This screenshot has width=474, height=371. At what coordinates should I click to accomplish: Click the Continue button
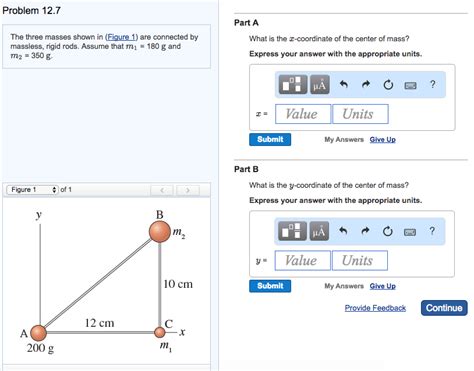444,308
